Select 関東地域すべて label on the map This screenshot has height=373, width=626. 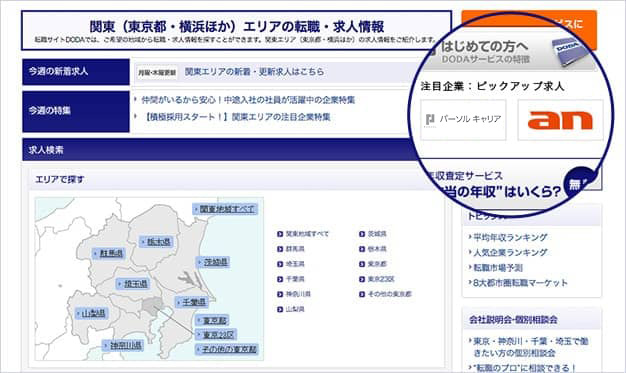225,209
